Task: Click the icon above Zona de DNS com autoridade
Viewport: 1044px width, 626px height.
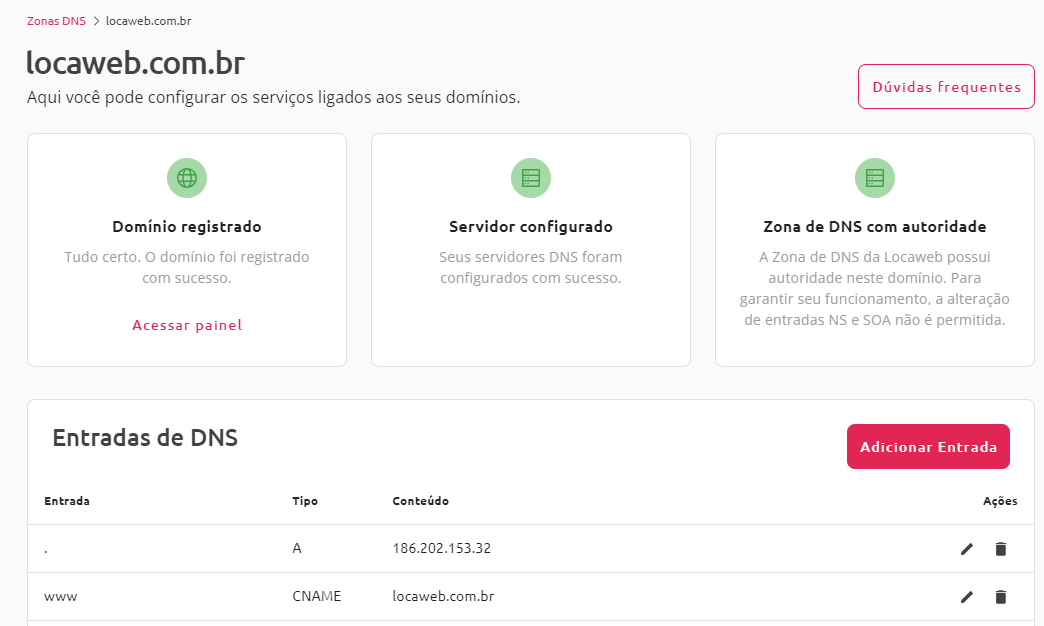Action: click(x=874, y=177)
